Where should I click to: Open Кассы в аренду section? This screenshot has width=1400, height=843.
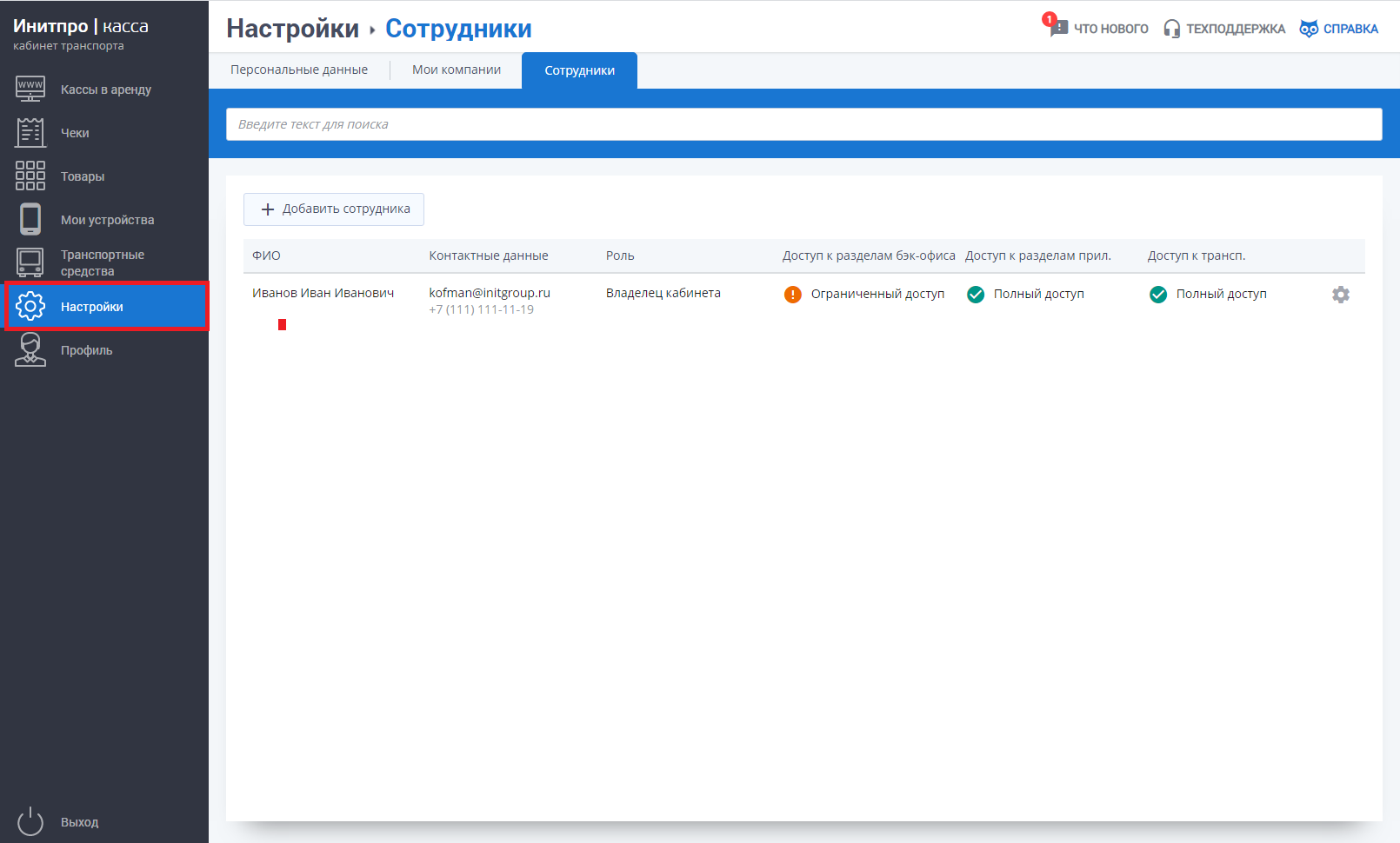[104, 90]
